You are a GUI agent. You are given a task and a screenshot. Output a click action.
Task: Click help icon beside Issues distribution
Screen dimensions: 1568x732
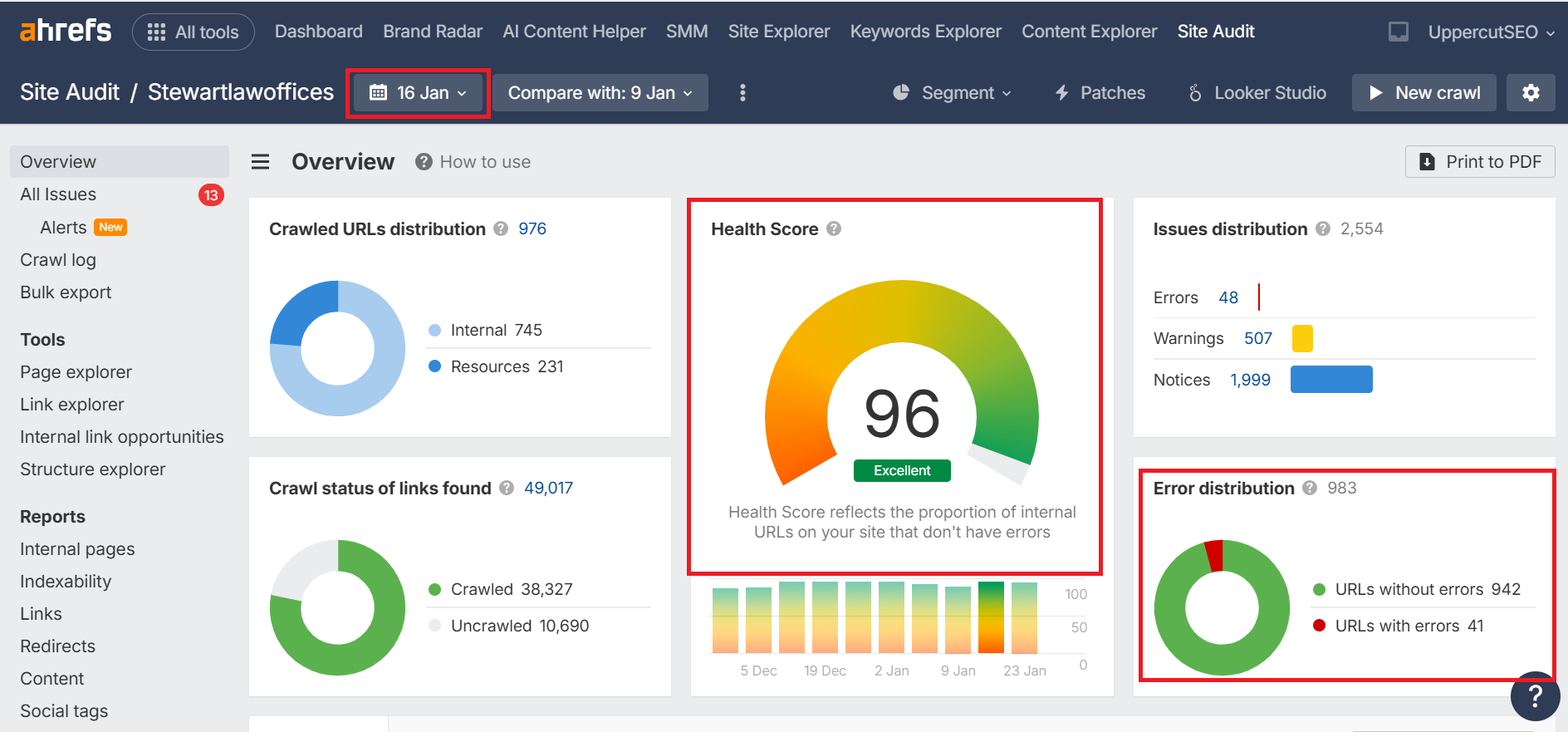click(x=1323, y=228)
